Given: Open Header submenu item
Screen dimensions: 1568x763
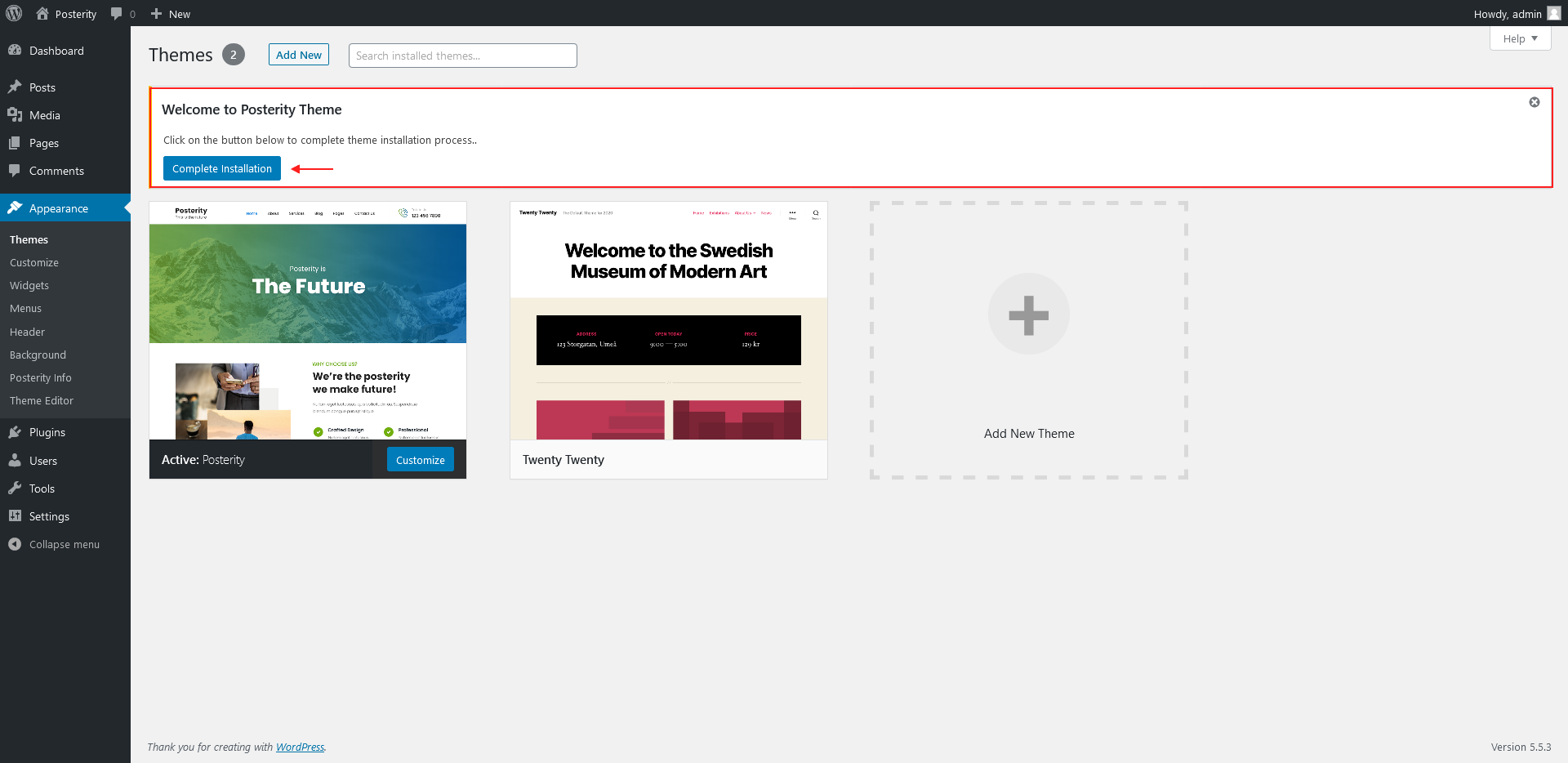Looking at the screenshot, I should coord(27,332).
